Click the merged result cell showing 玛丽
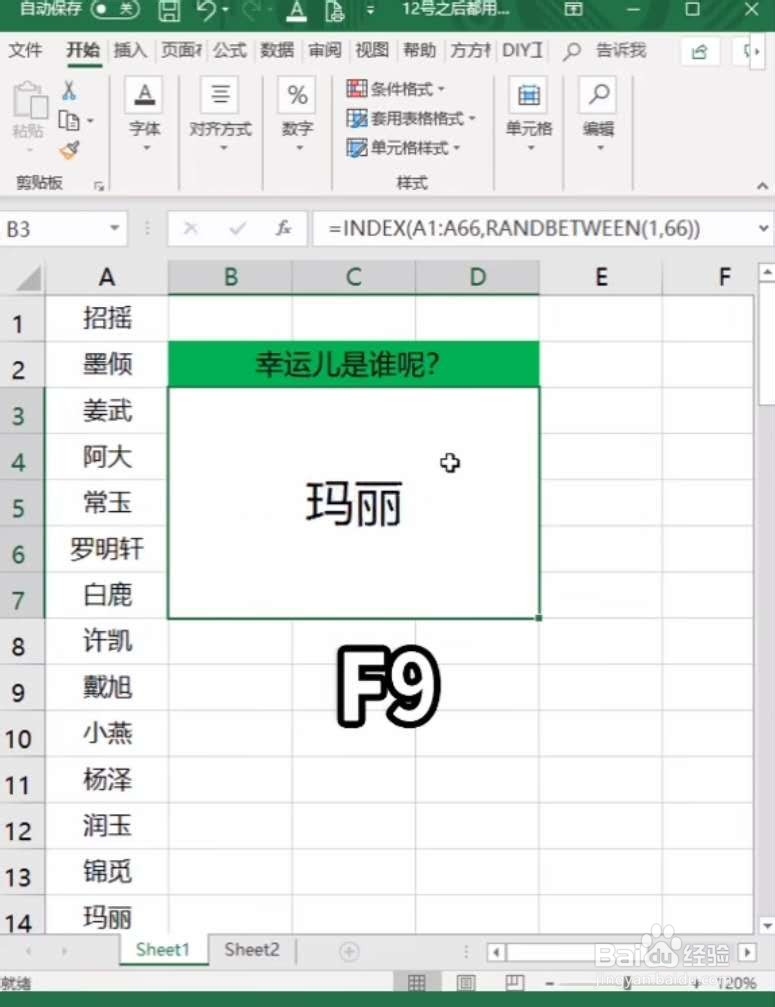This screenshot has width=775, height=1007. (354, 503)
